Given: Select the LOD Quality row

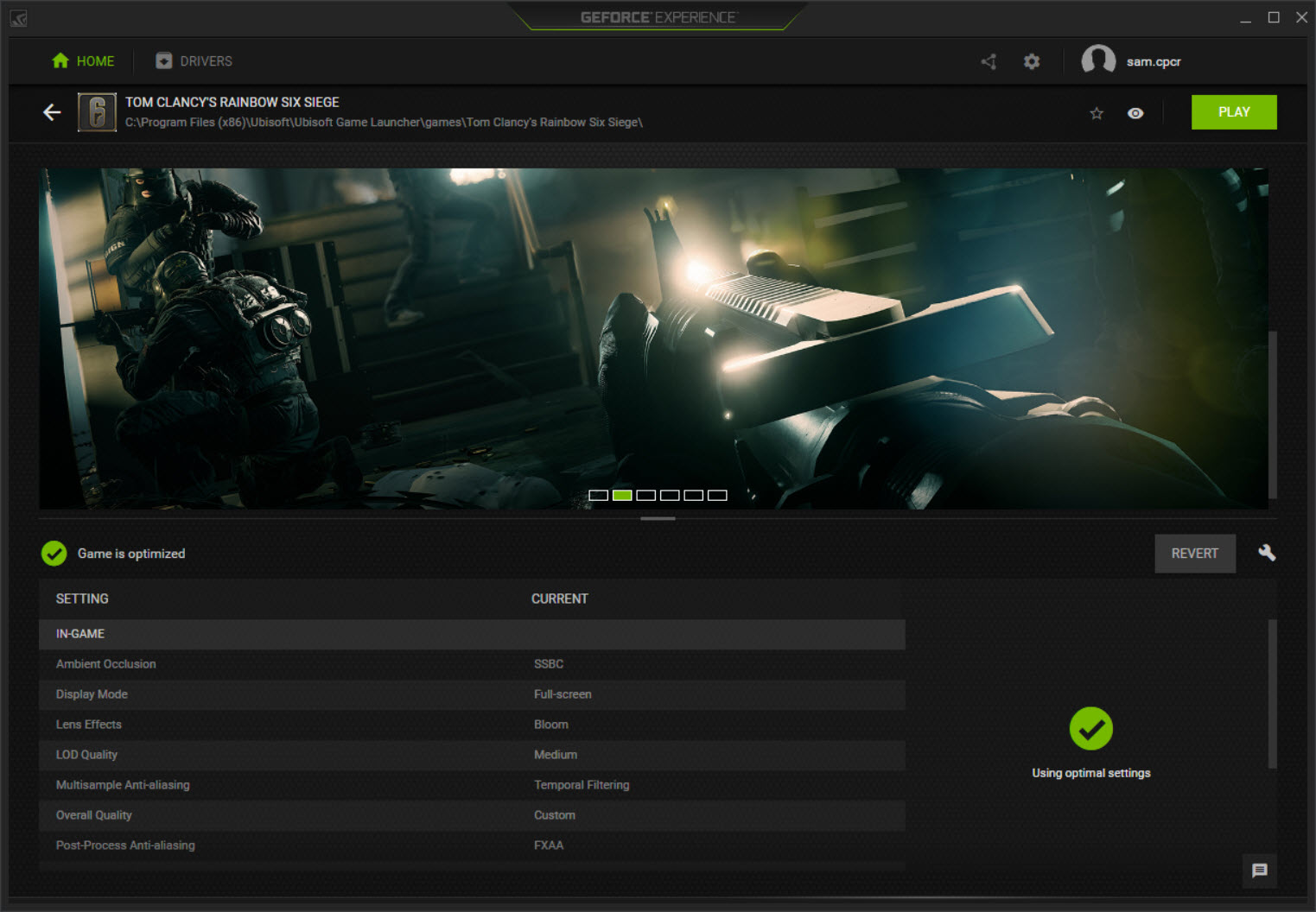Looking at the screenshot, I should pos(472,755).
